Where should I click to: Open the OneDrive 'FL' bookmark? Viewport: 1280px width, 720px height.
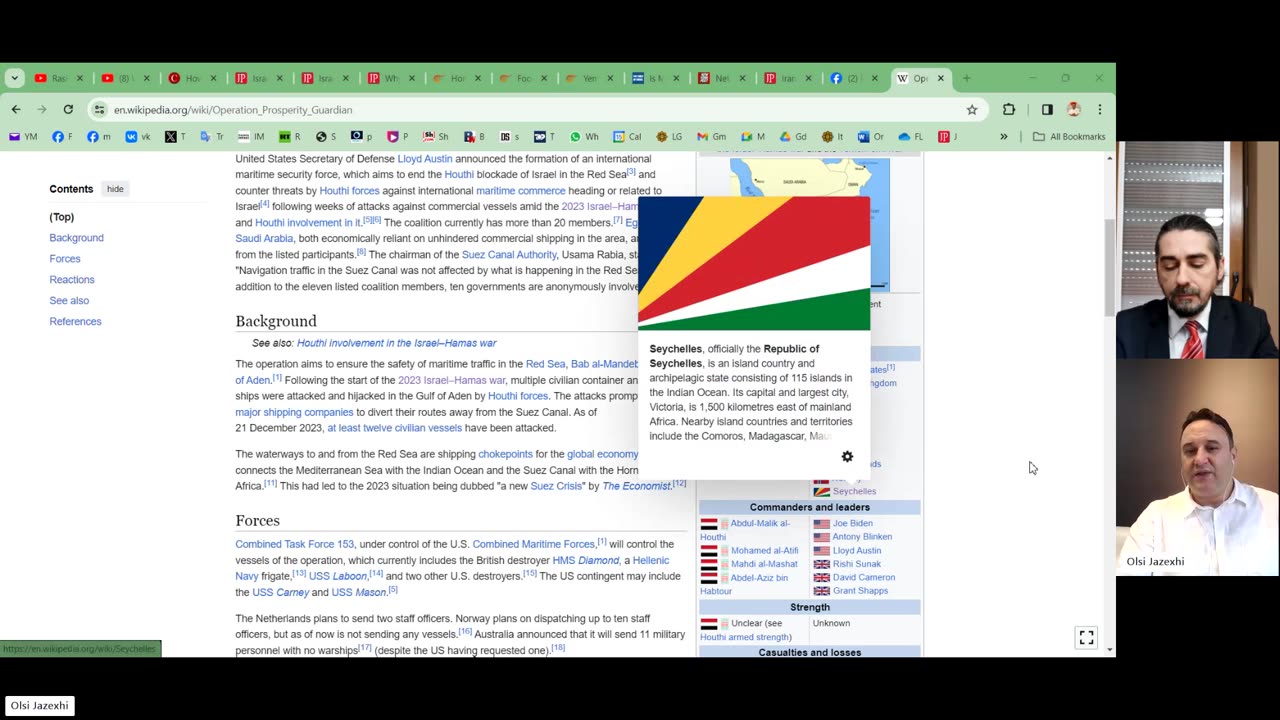911,137
